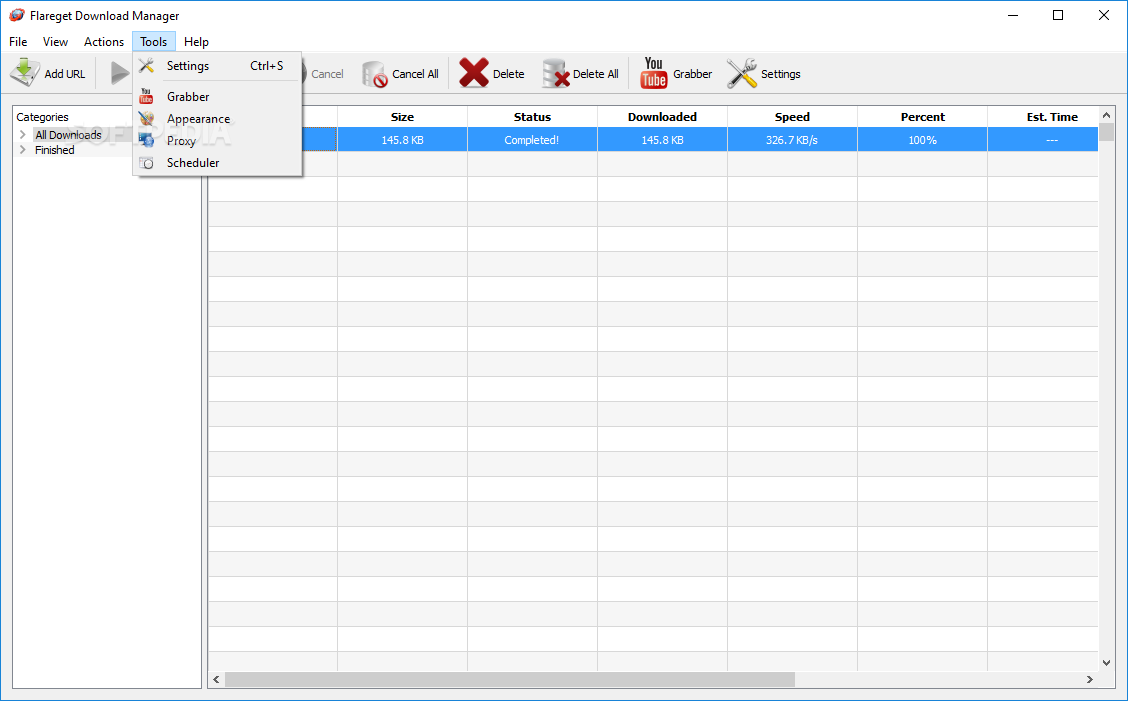Click the YouTube Grabber toolbar icon

653,73
